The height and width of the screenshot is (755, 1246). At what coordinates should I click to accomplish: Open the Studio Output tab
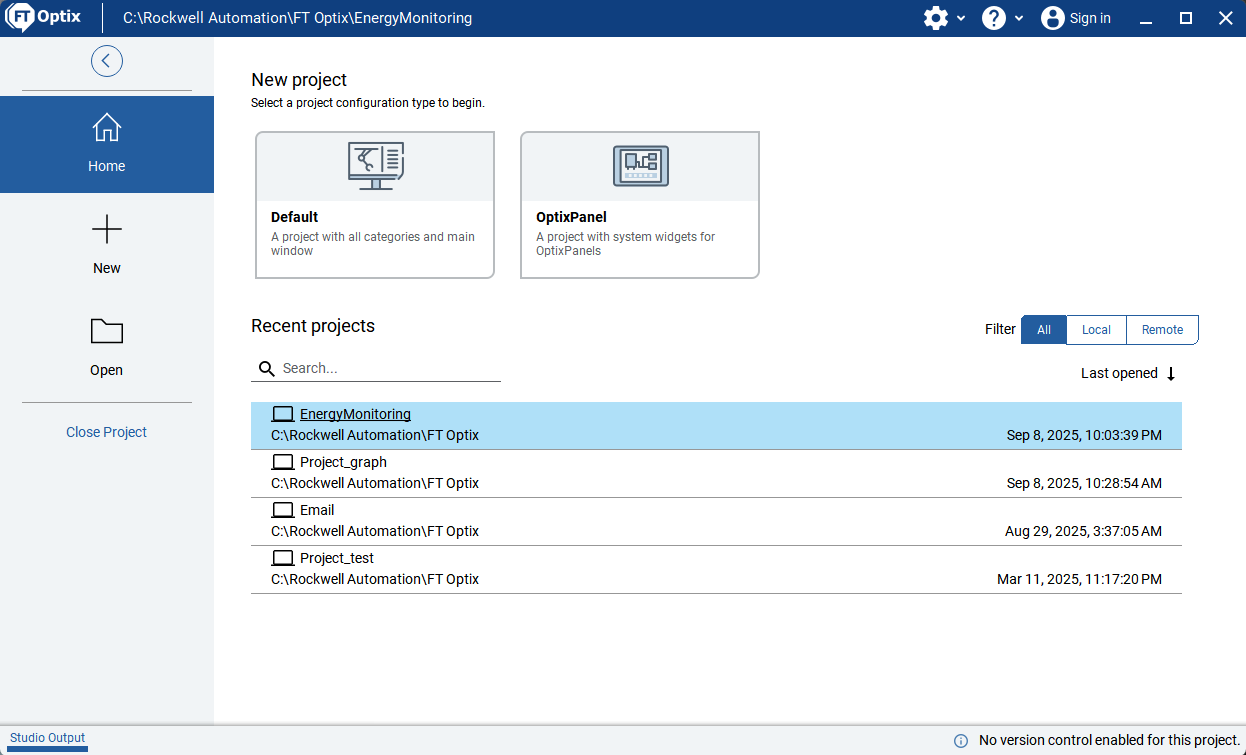[48, 738]
